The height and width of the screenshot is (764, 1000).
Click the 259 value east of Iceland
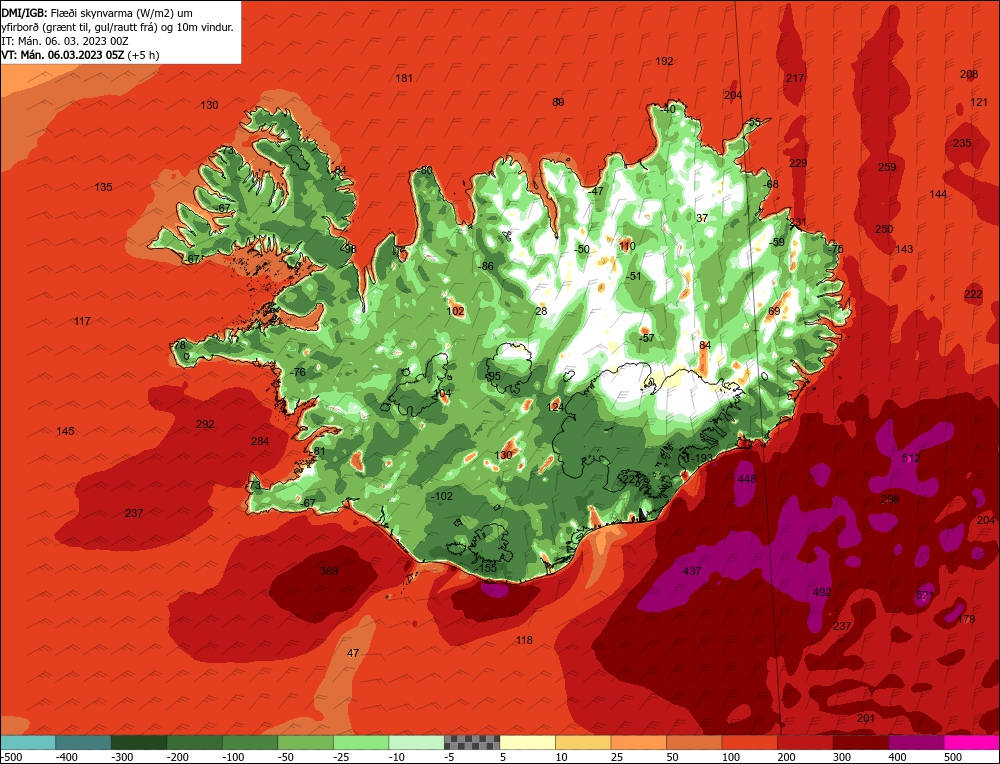[x=887, y=167]
